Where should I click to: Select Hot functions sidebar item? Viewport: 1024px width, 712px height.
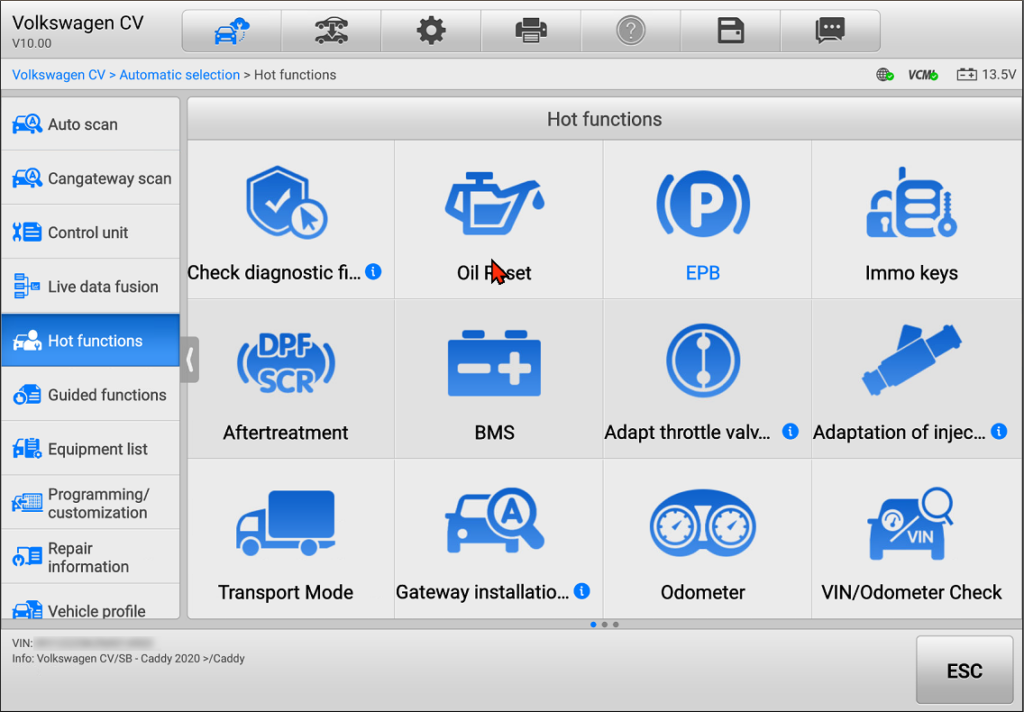(90, 340)
